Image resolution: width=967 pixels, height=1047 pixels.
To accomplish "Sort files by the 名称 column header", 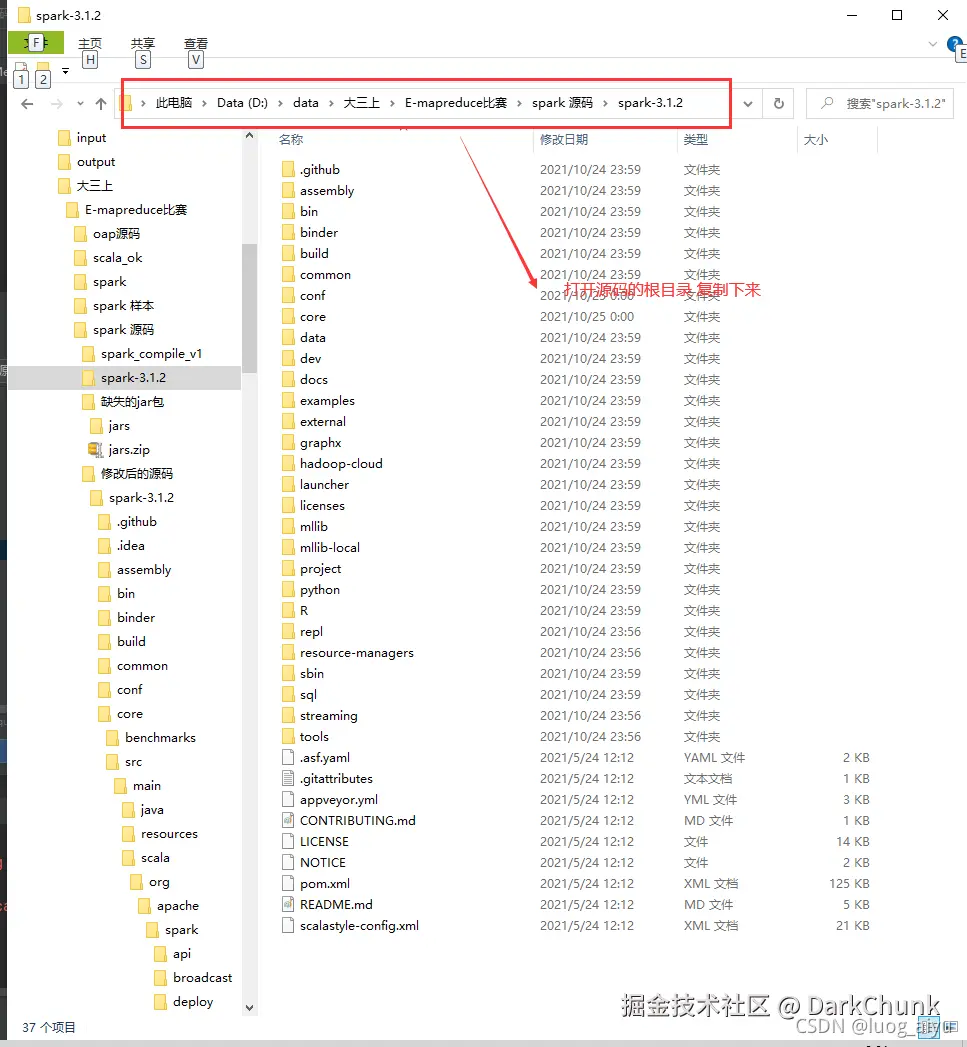I will pyautogui.click(x=291, y=140).
